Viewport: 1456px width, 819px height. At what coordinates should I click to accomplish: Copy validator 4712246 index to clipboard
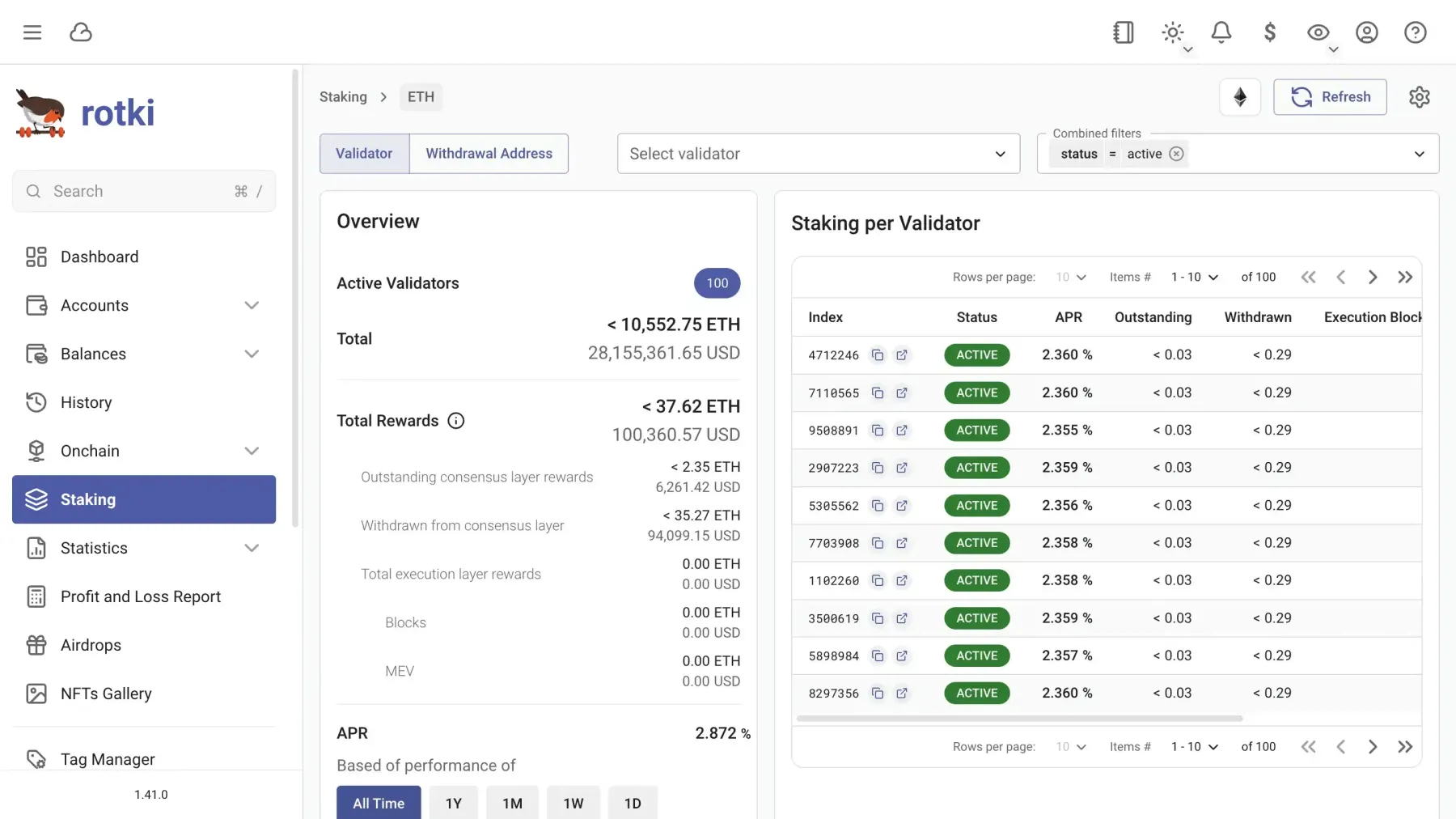click(x=878, y=354)
